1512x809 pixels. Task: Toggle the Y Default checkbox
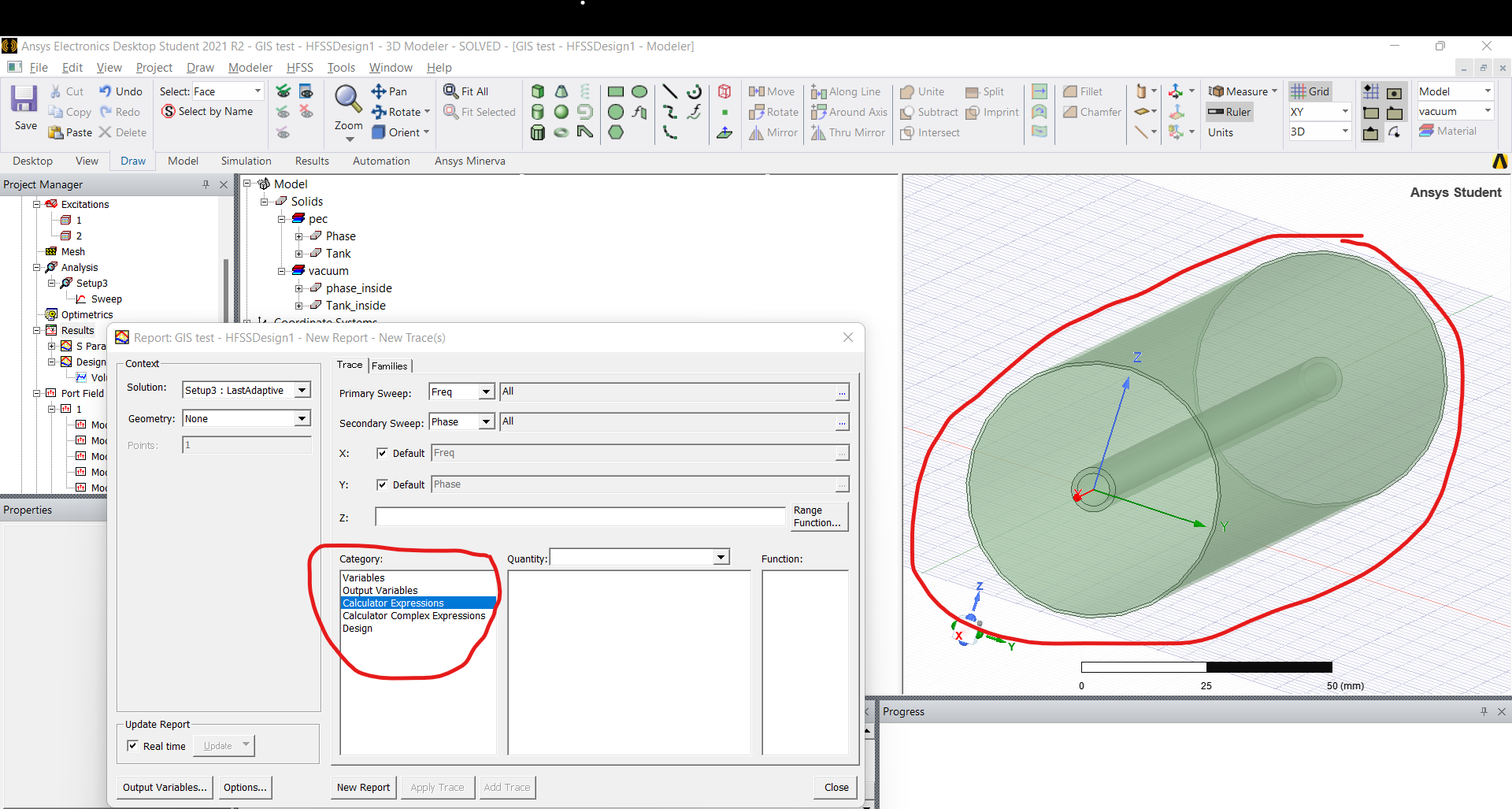pyautogui.click(x=382, y=484)
